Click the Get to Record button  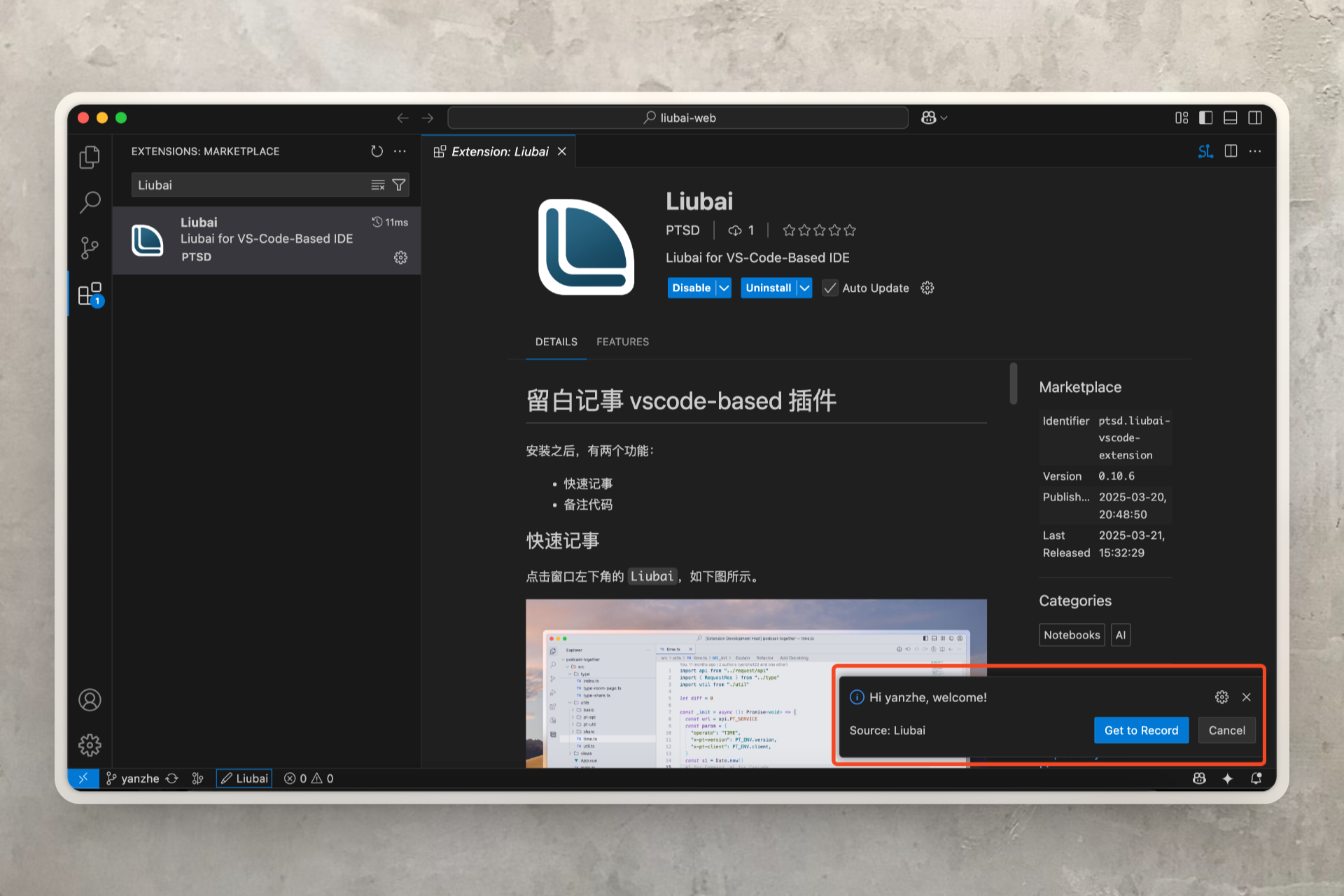tap(1141, 730)
